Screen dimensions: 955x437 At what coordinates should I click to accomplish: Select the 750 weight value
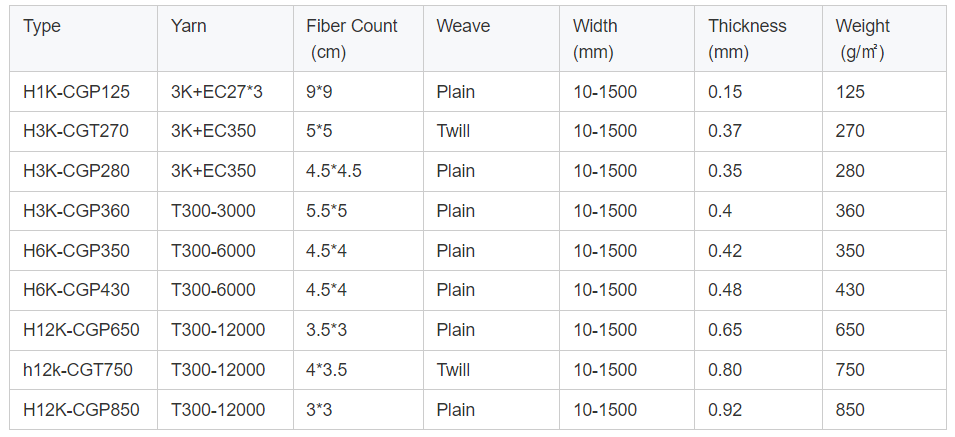(850, 370)
